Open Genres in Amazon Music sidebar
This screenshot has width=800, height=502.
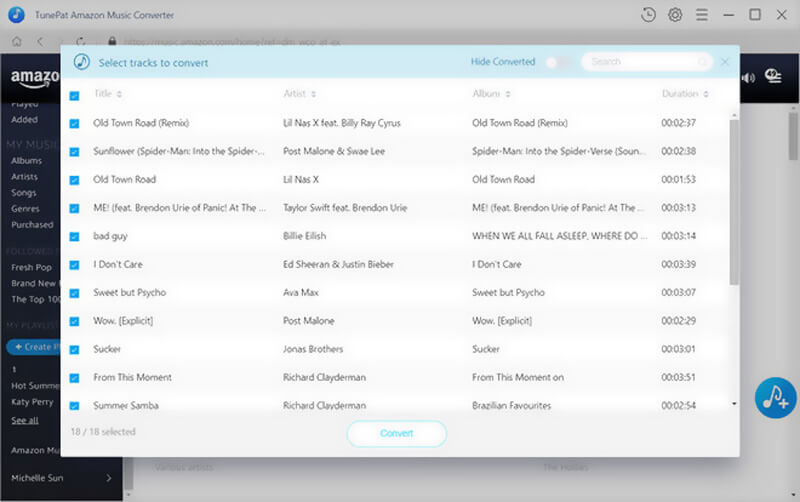click(25, 209)
